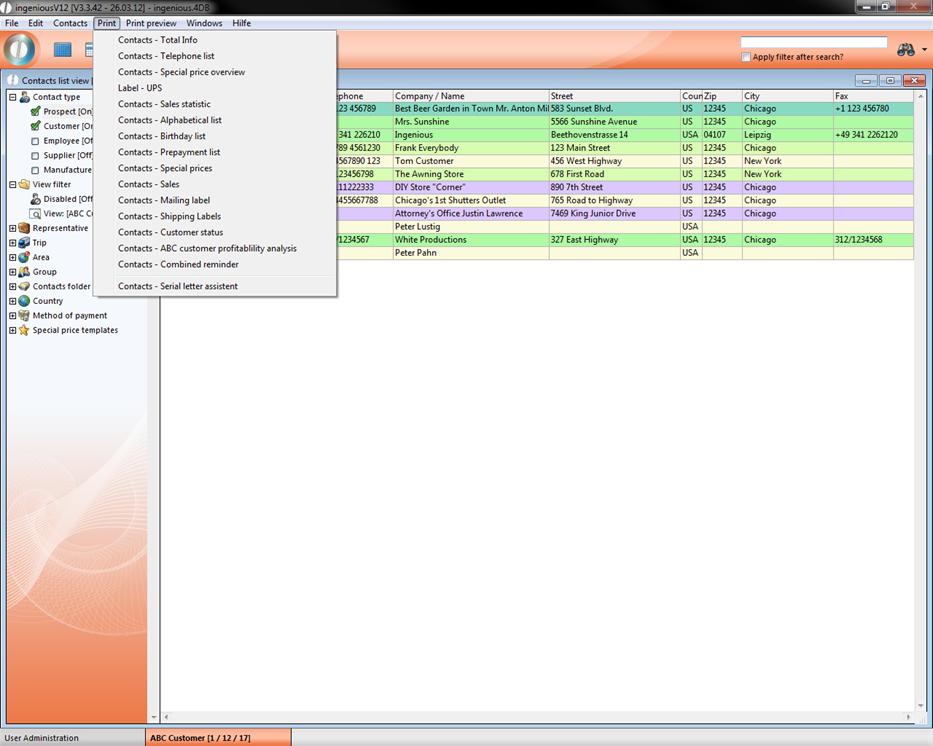Click the Company / Name column header

pyautogui.click(x=430, y=96)
